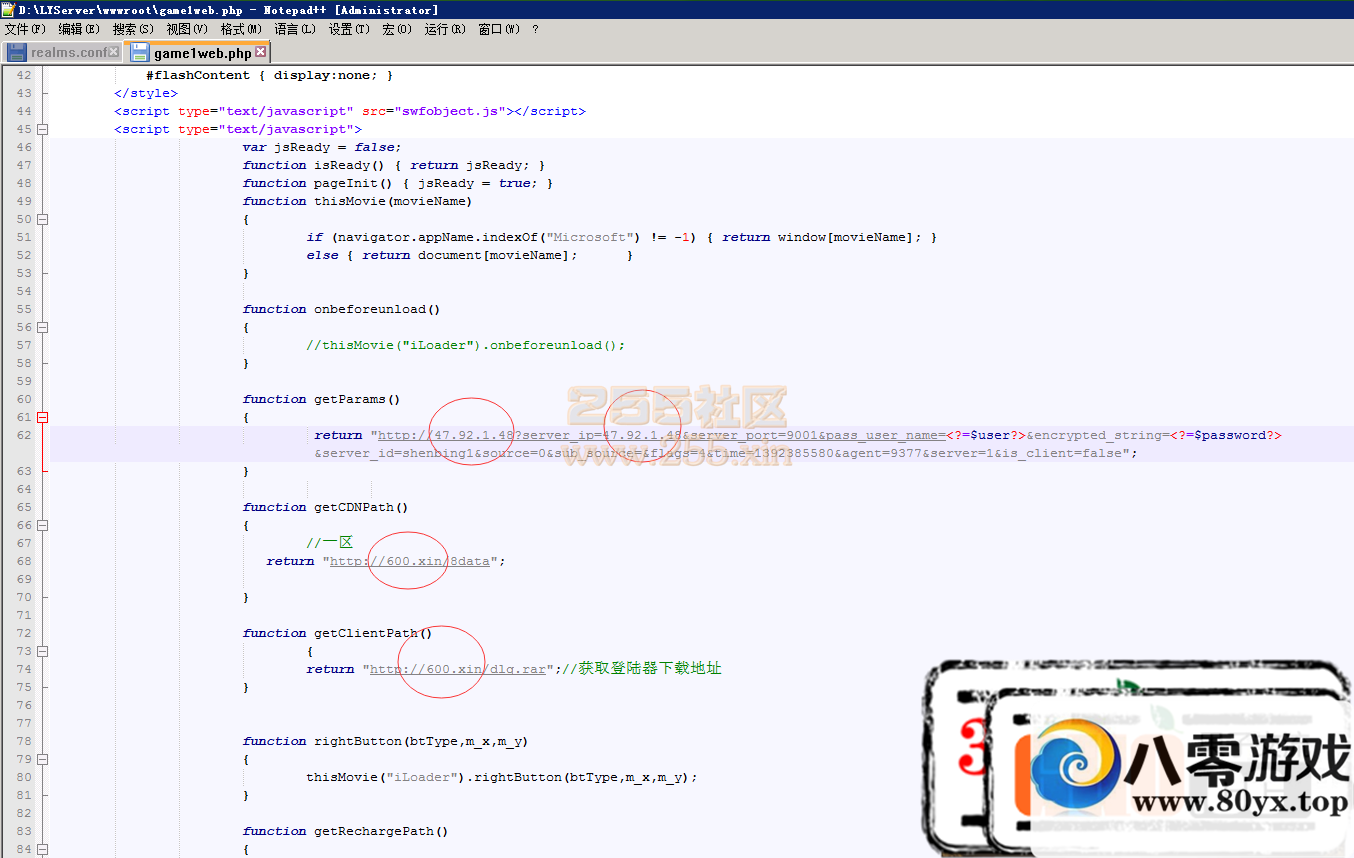Viewport: 1354px width, 858px height.
Task: Open the 搜索(S) menu
Action: 133,29
